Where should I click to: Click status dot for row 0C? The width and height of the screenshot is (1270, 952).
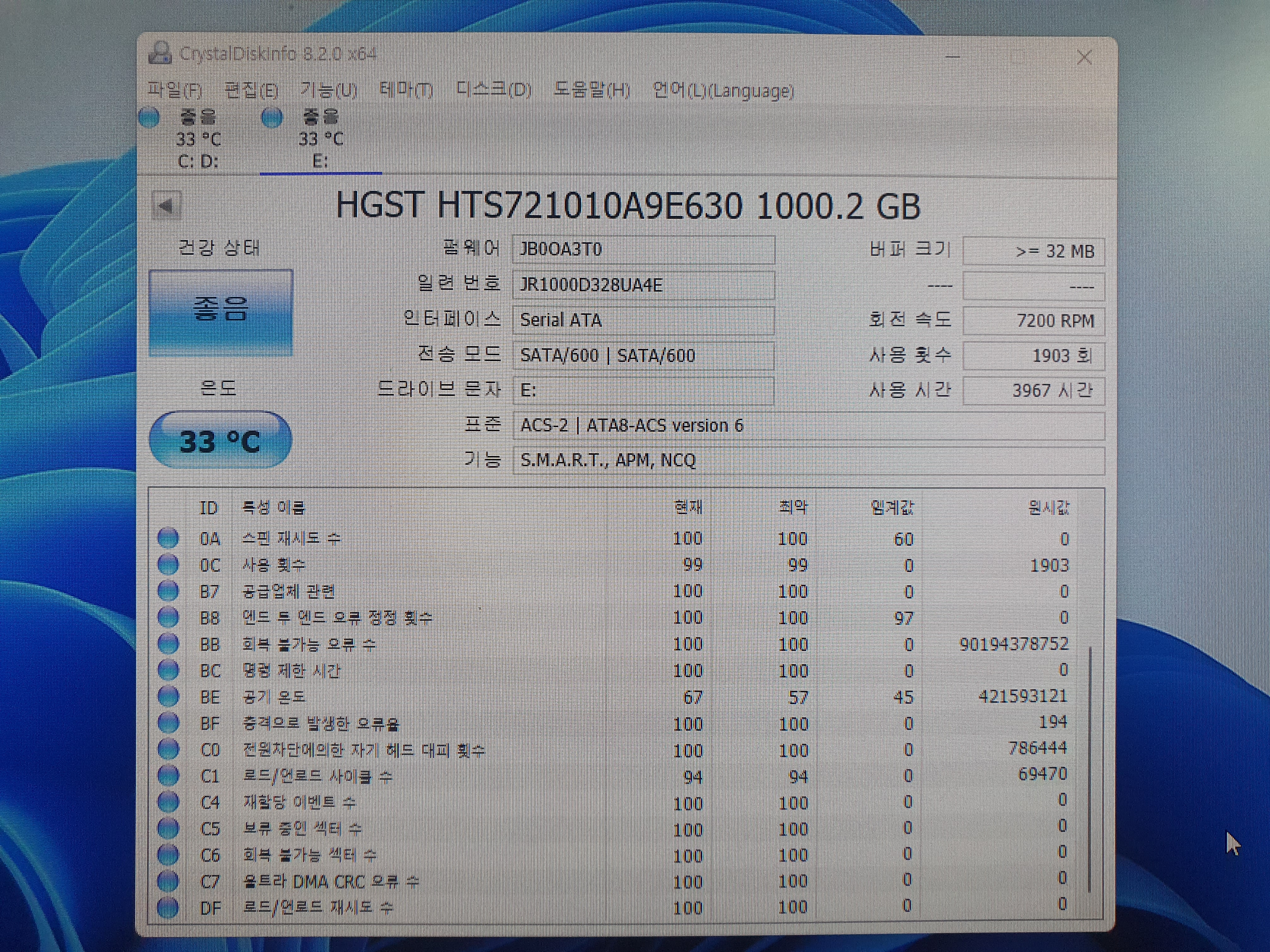(168, 565)
